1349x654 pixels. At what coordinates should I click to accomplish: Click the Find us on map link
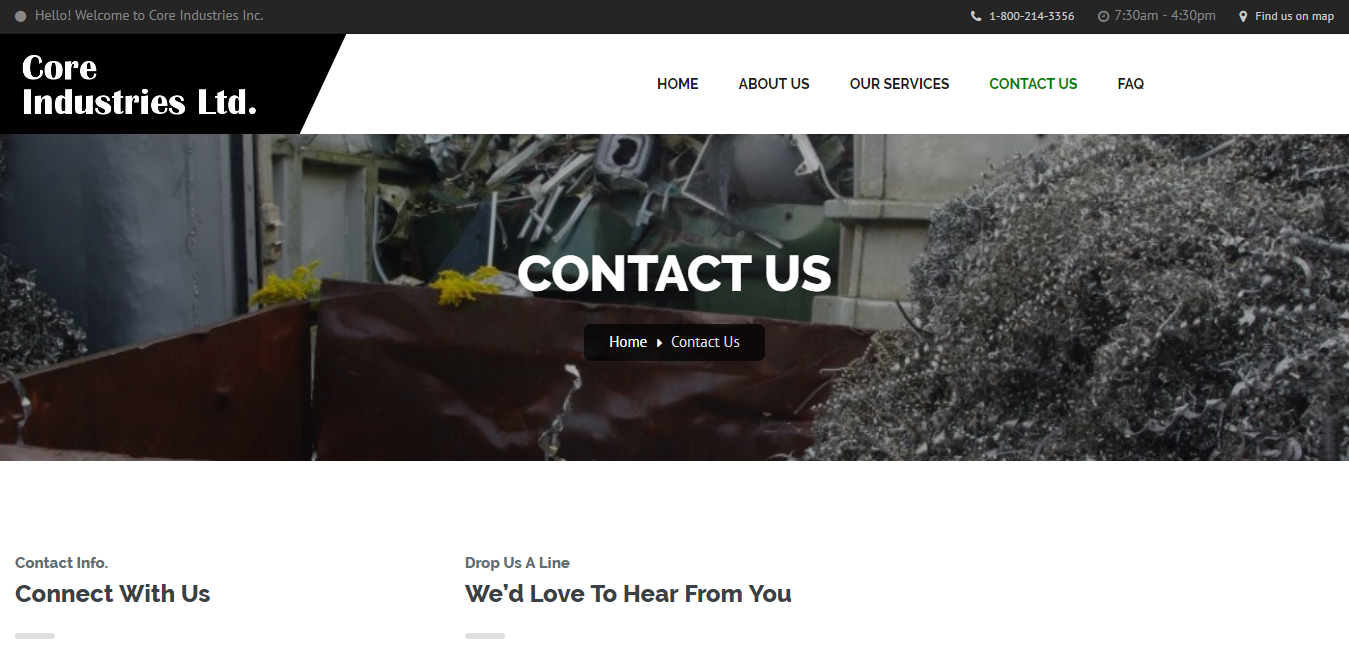click(1294, 16)
